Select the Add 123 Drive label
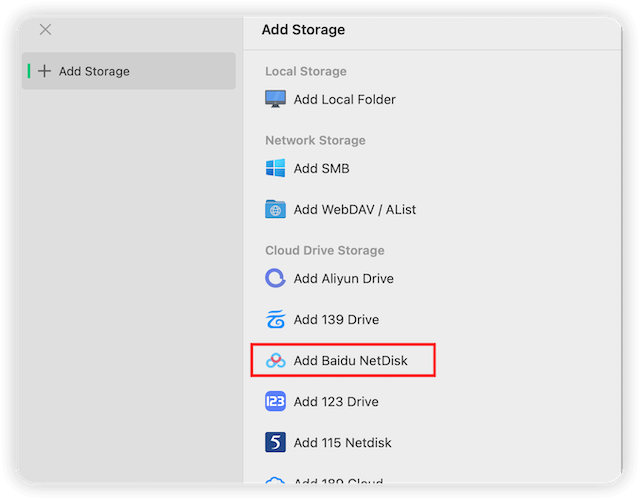 [x=336, y=401]
